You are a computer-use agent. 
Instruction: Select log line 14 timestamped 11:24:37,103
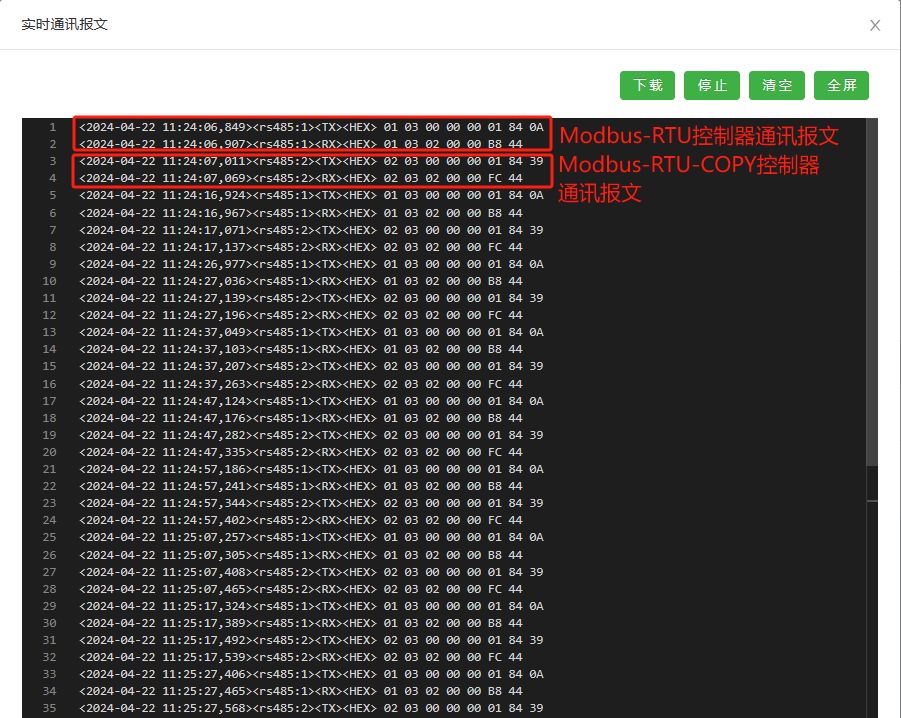[x=301, y=349]
